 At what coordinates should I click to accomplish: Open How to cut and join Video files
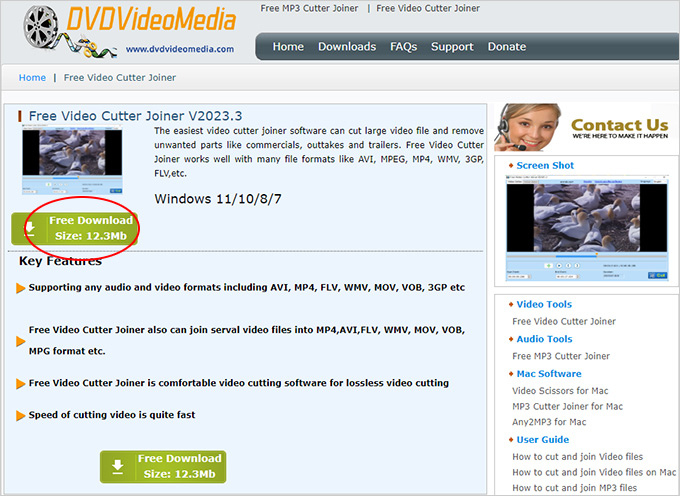pos(577,457)
